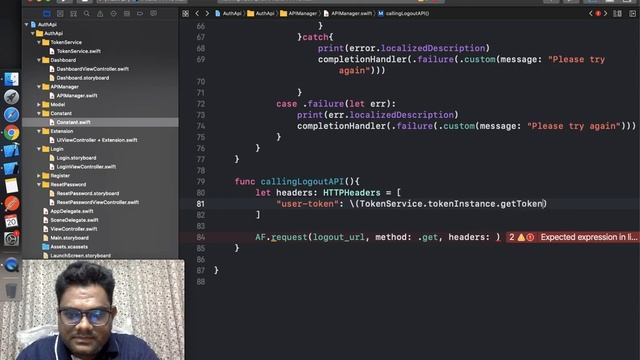Collapse the APIManager folder
Screen dimensions: 640x360
[39, 87]
